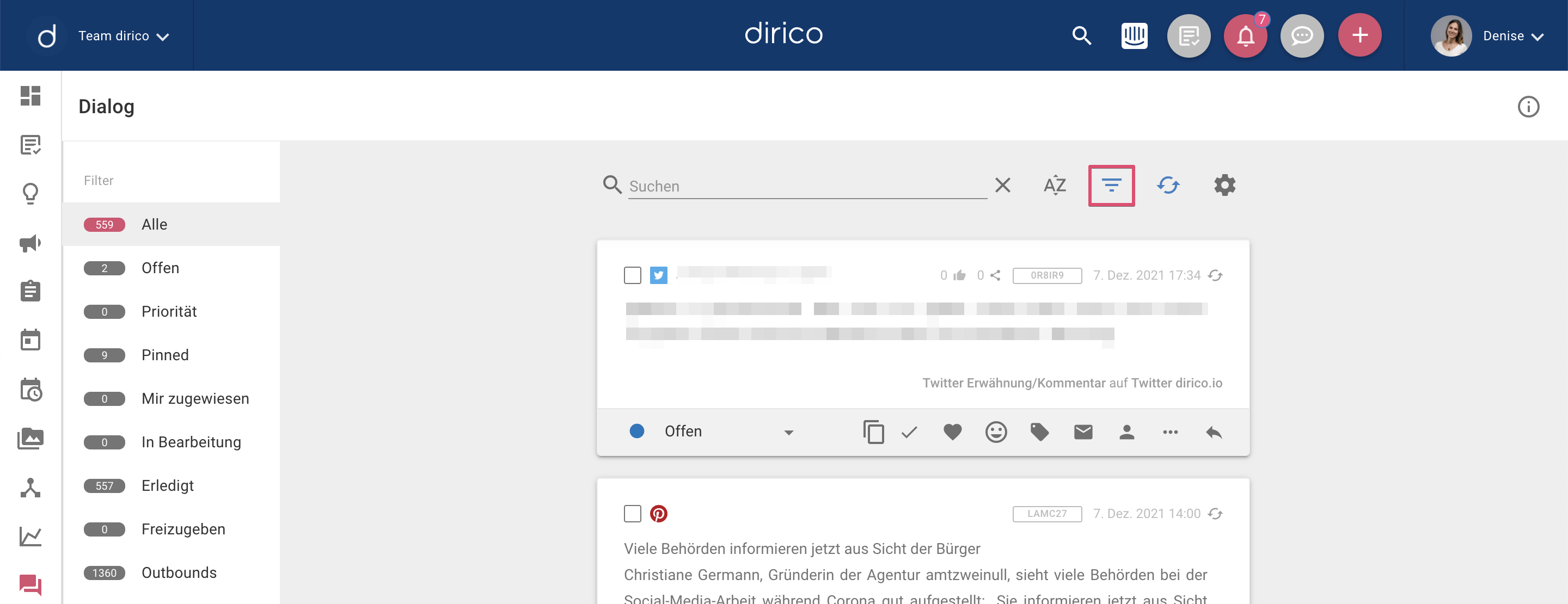The width and height of the screenshot is (1568, 604).
Task: Click the Denise profile picture
Action: (x=1451, y=36)
